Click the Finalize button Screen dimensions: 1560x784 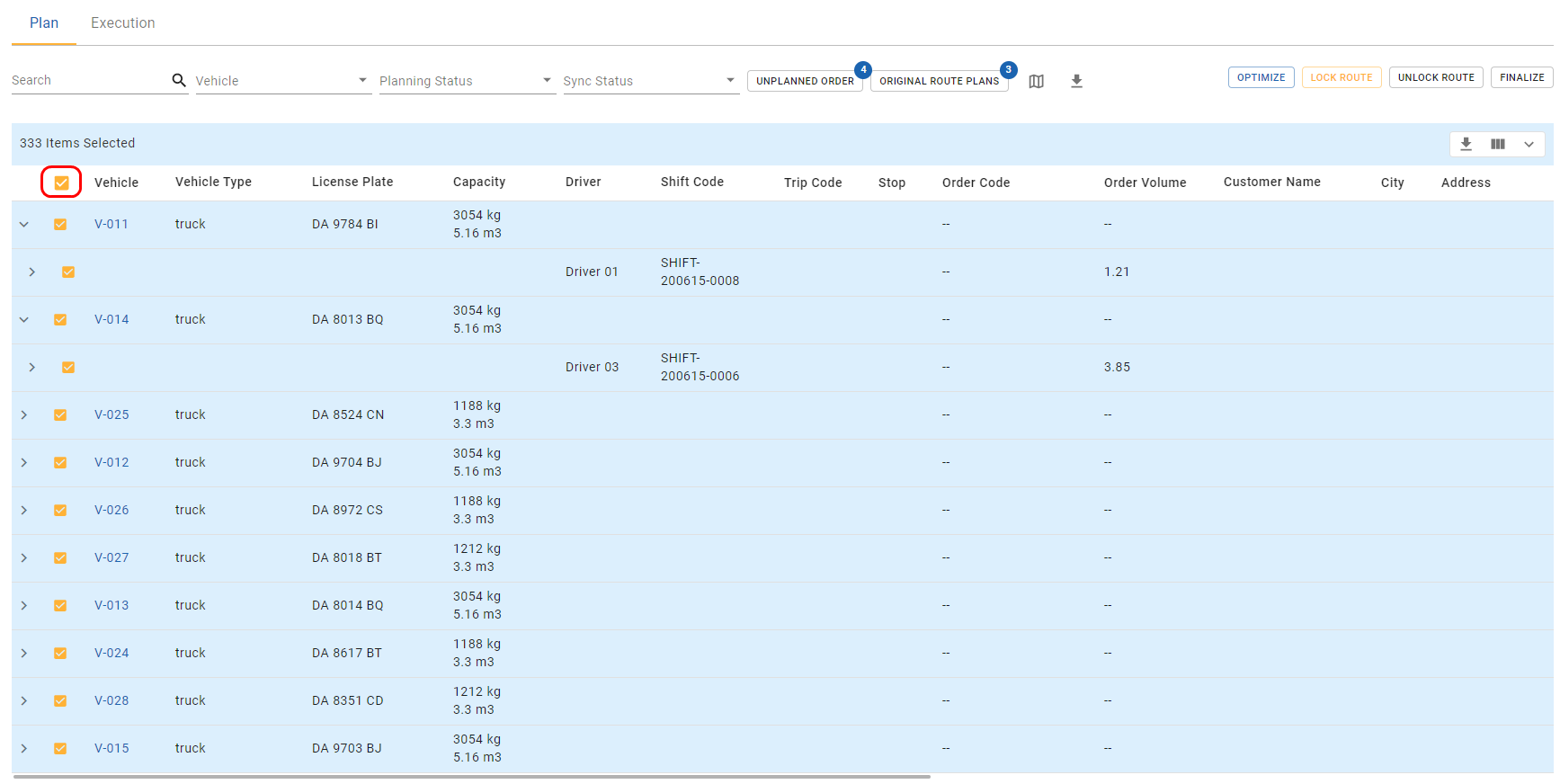click(x=1522, y=77)
